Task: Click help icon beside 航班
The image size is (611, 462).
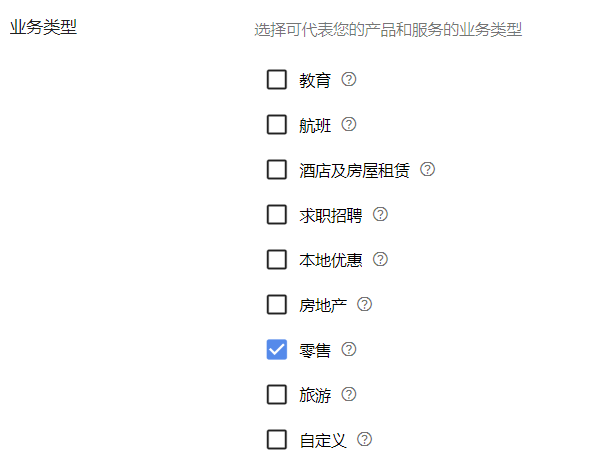Action: 349,125
